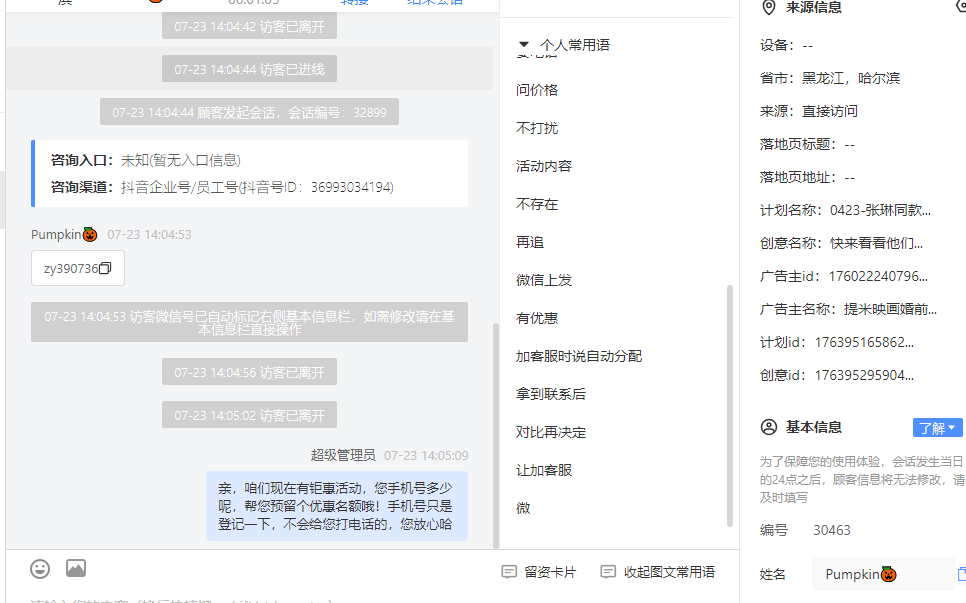966x603 pixels.
Task: Select the quick phrase 微信上发
Action: coord(544,280)
